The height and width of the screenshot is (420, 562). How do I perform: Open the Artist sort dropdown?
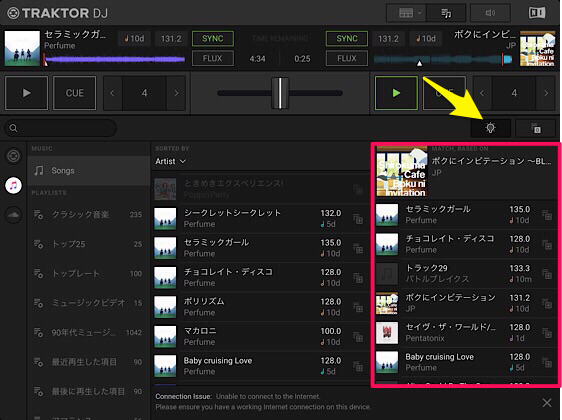pyautogui.click(x=171, y=161)
